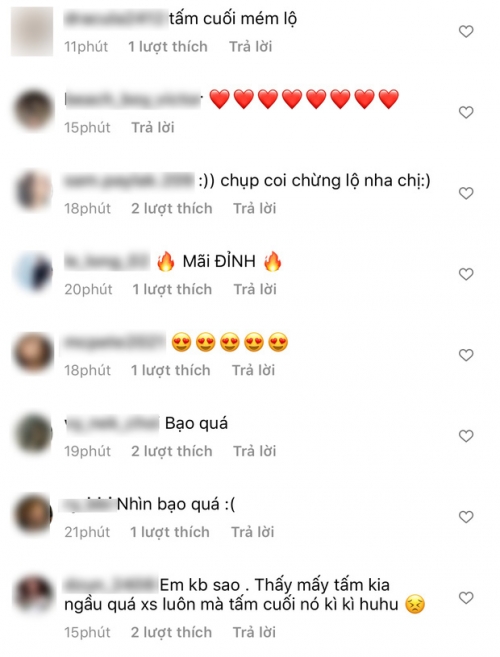500x657 pixels.
Task: Reply to the 'Bạo quá' comment
Action: coord(255,451)
